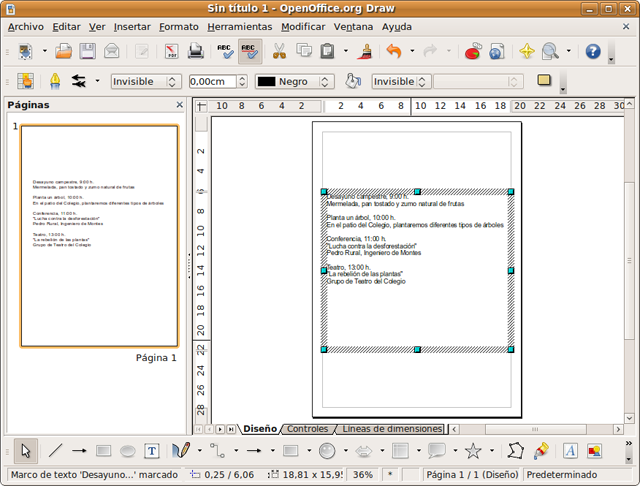Switch to the Controles layer tab
The width and height of the screenshot is (640, 486).
307,428
